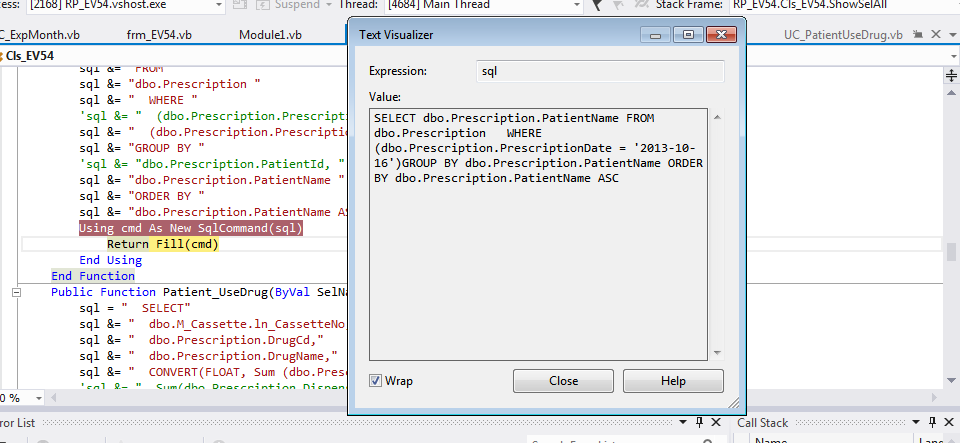Open the Cls_EV54 class navigation dropdown
This screenshot has height=443, width=960.
point(953,56)
